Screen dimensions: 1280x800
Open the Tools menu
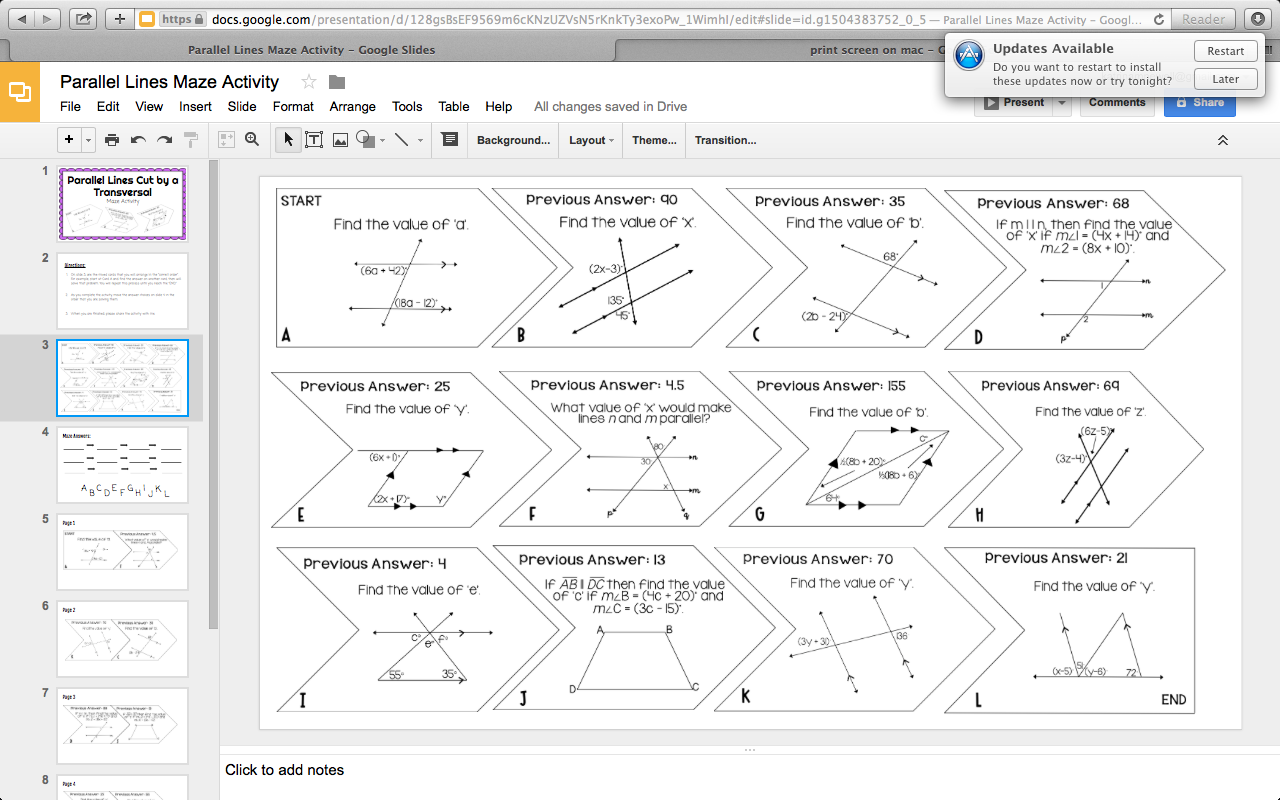click(407, 106)
